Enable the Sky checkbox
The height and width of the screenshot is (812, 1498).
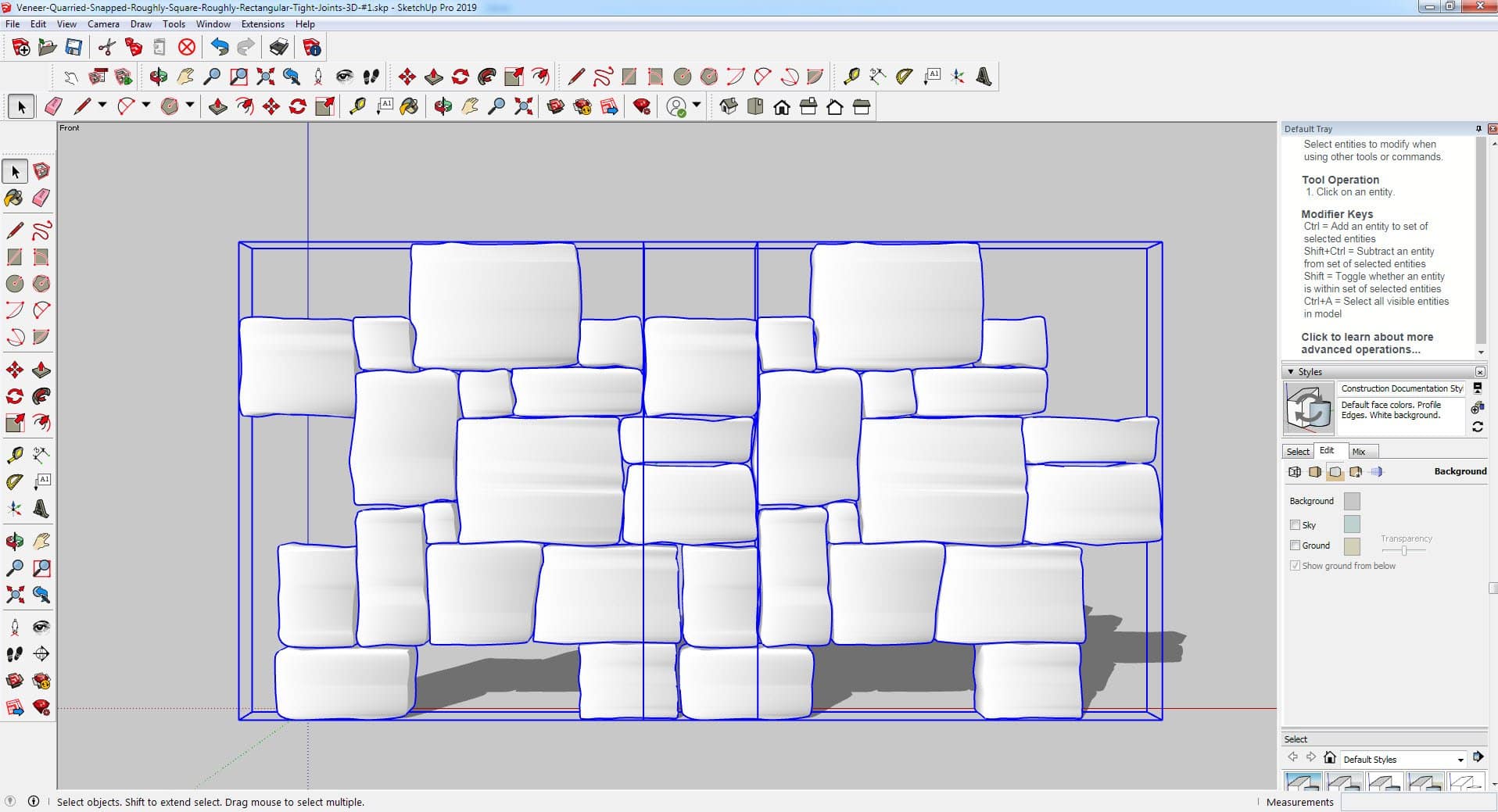pos(1295,525)
